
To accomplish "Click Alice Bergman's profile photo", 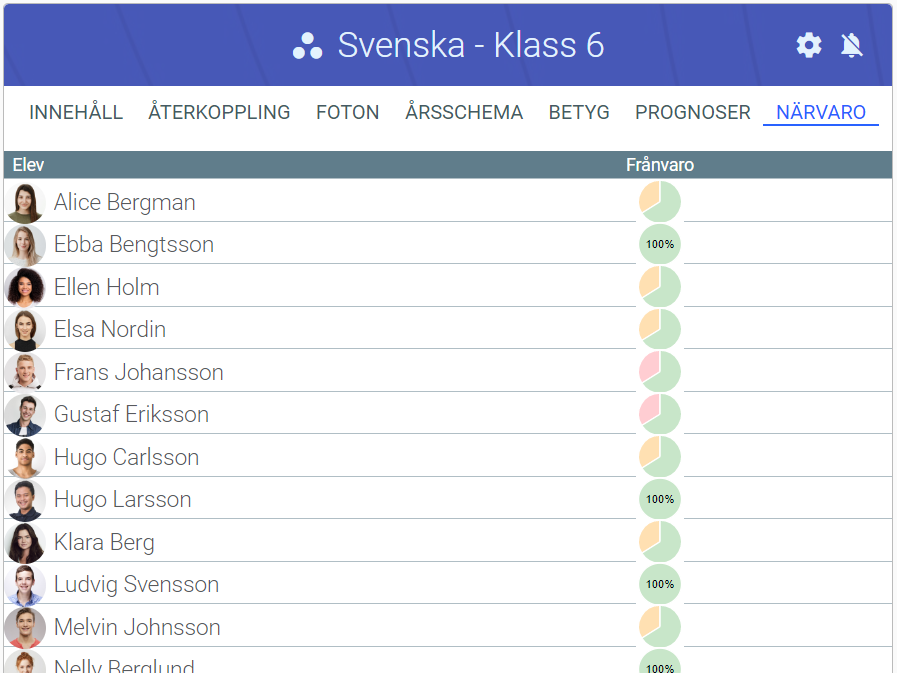I will tap(25, 203).
